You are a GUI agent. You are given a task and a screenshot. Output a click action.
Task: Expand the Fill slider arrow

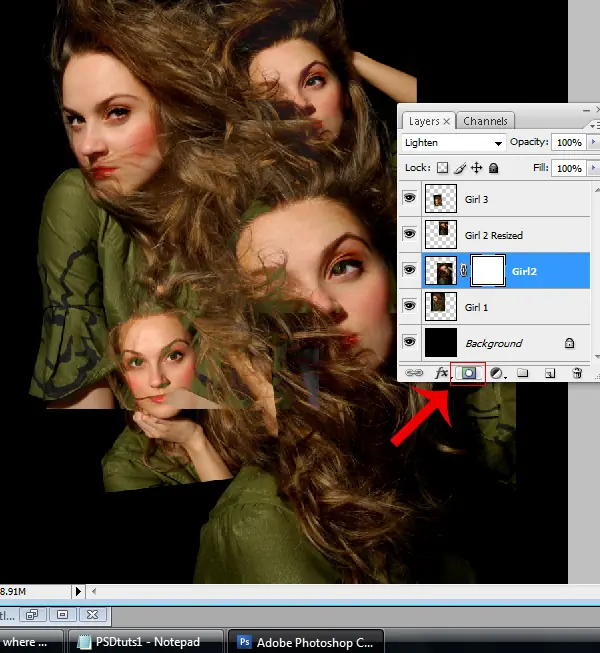[x=594, y=169]
